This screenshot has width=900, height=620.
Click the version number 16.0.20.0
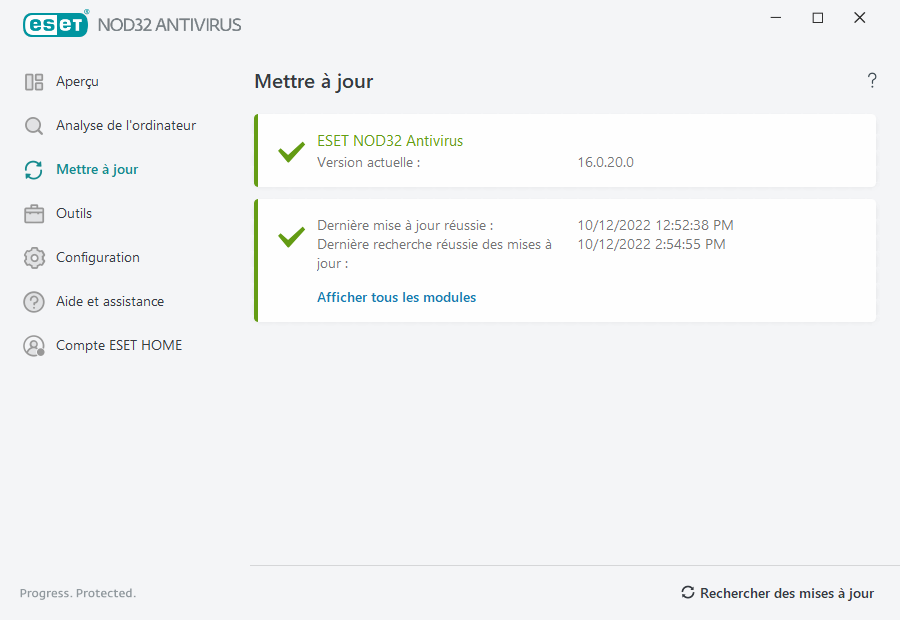tap(605, 162)
